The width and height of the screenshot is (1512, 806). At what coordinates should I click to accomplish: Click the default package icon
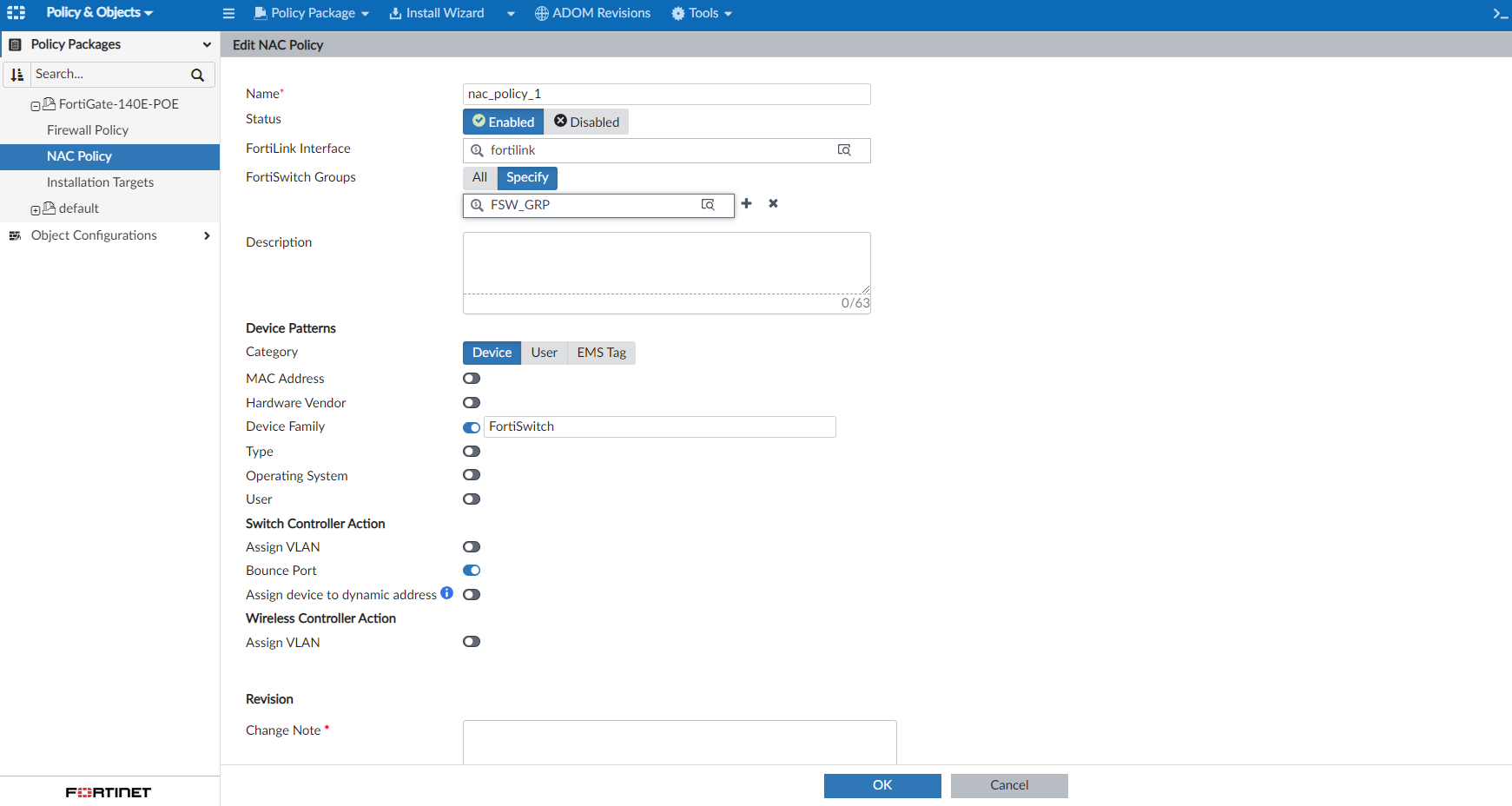50,208
